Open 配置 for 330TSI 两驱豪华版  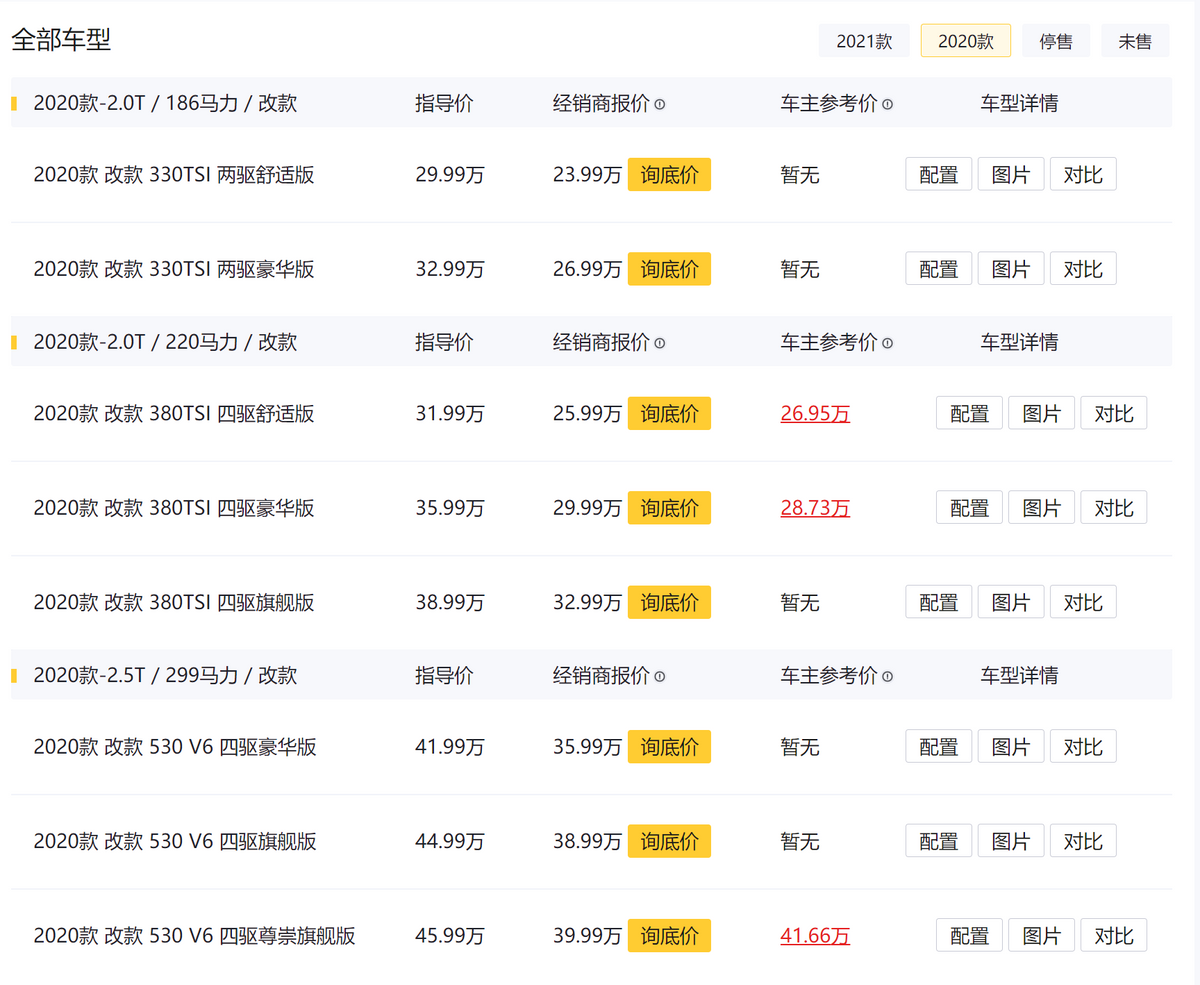coord(938,269)
